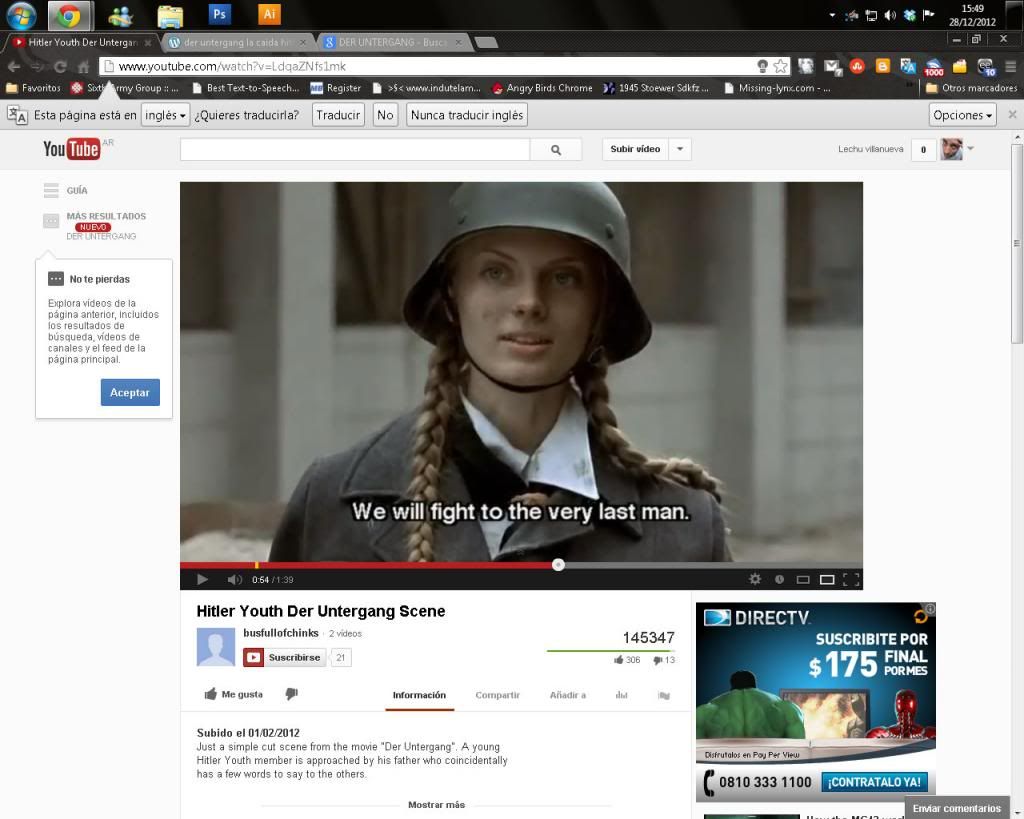Switch to the der untergang la caida tab
1024x819 pixels.
pos(236,42)
